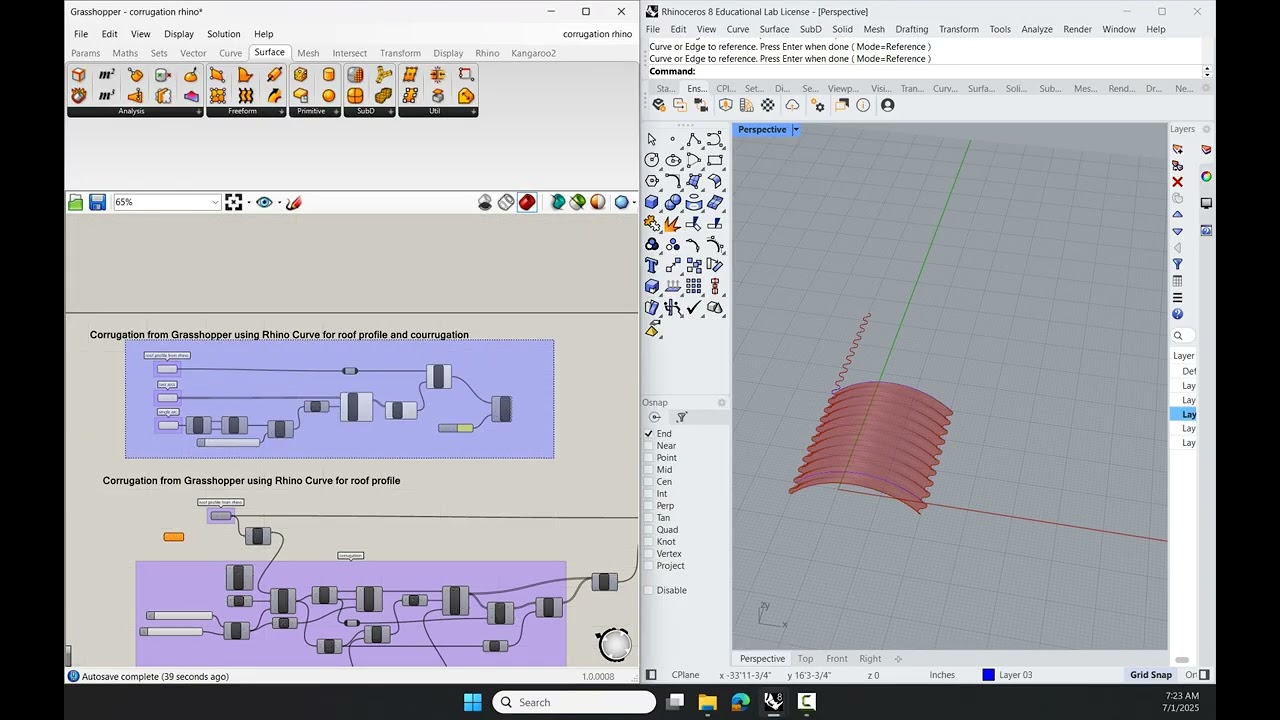This screenshot has width=1280, height=720.
Task: Click the blue Layer 03 color swatch
Action: point(988,675)
